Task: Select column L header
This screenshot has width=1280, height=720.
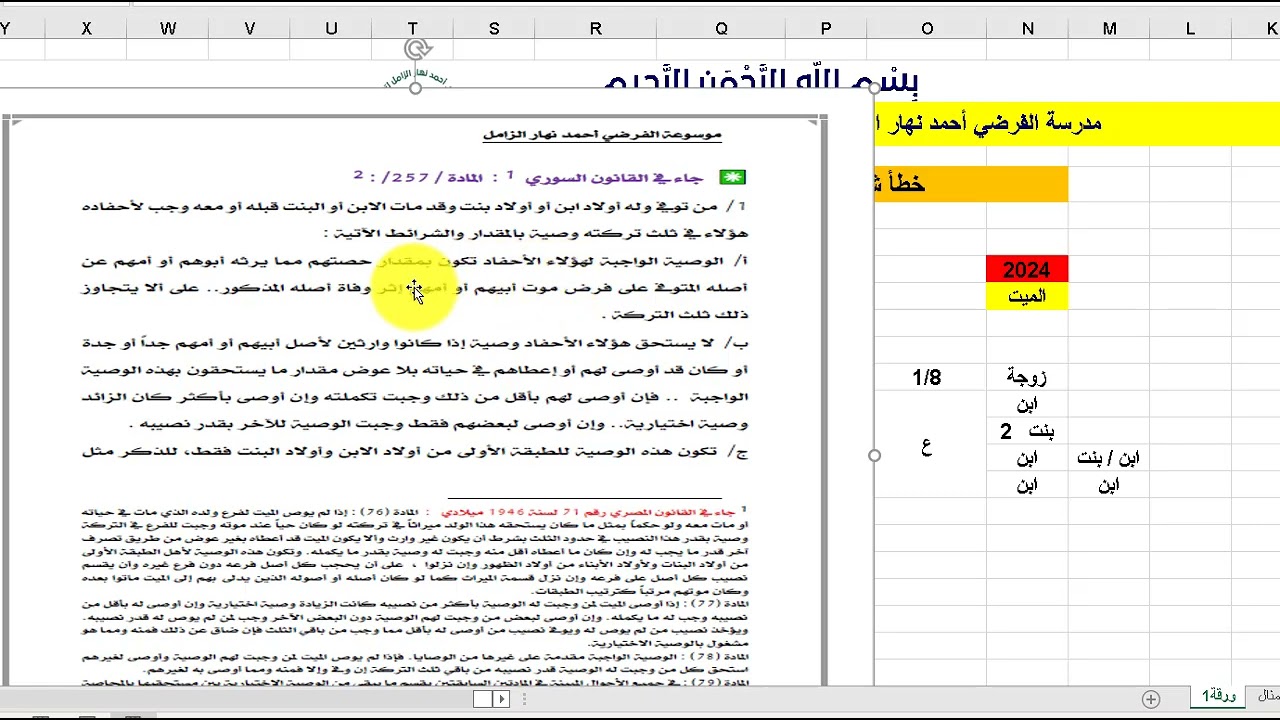Action: 1190,29
